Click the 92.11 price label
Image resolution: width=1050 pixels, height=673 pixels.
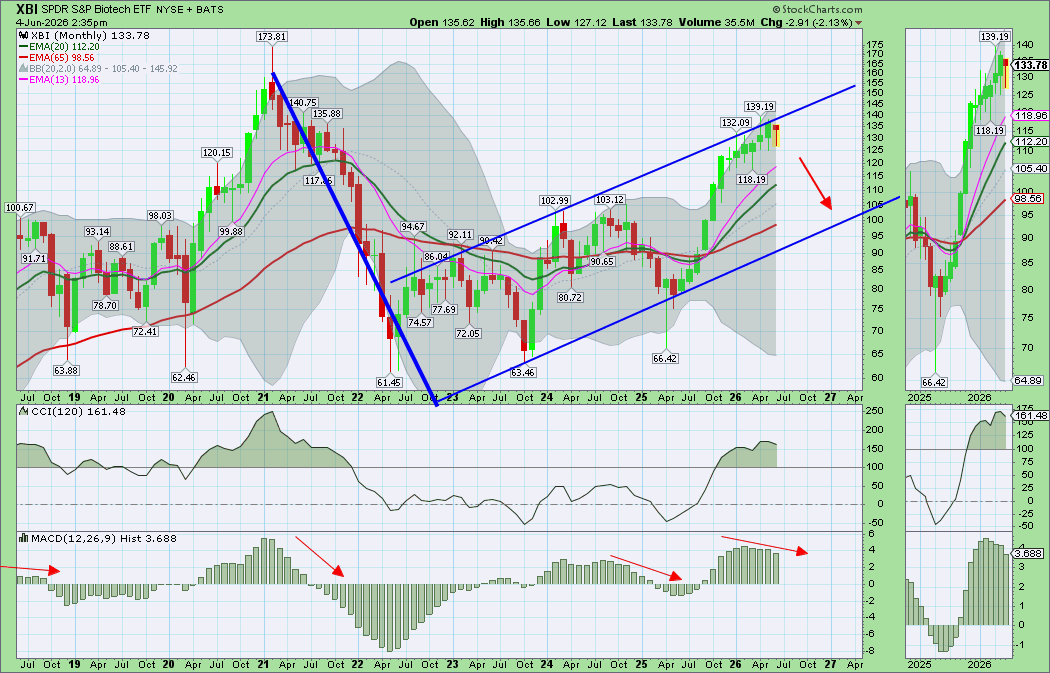[x=460, y=235]
